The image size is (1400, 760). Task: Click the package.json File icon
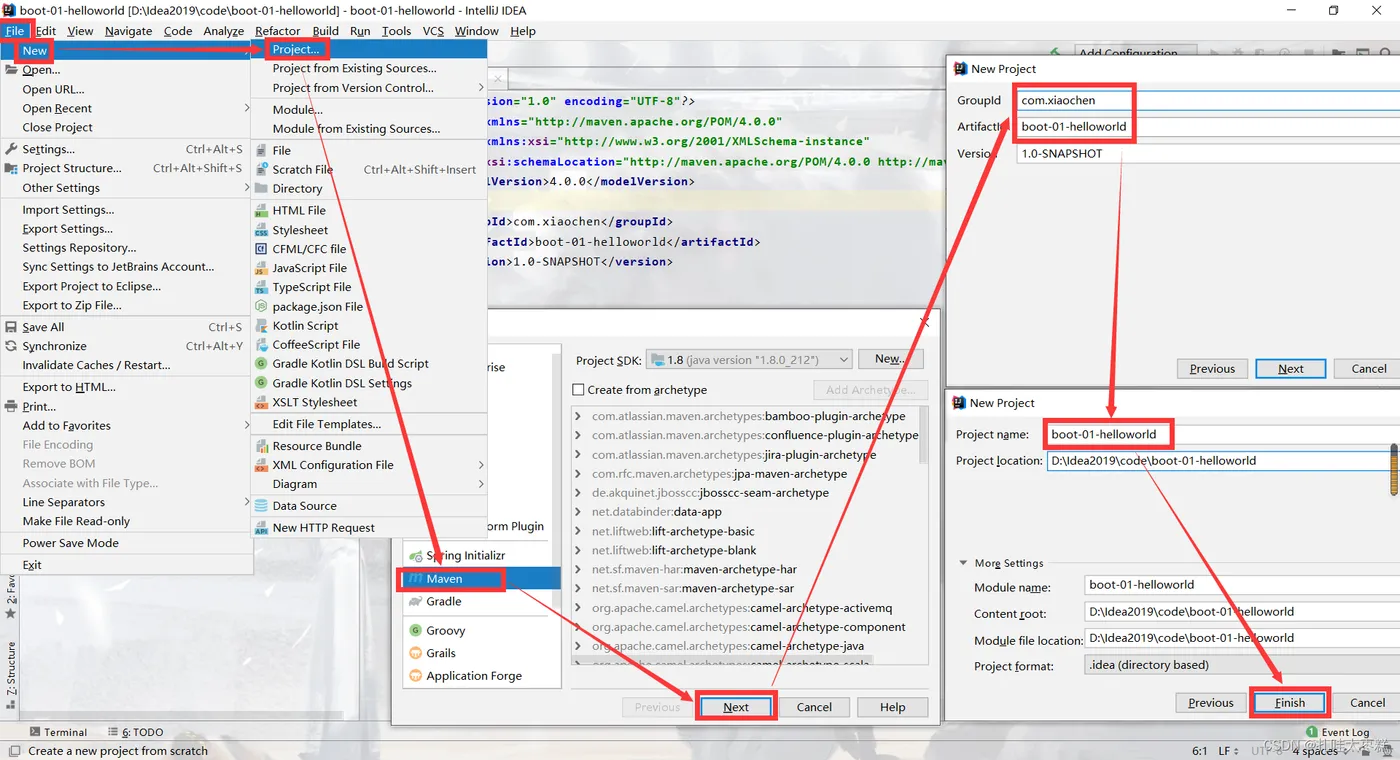click(261, 307)
